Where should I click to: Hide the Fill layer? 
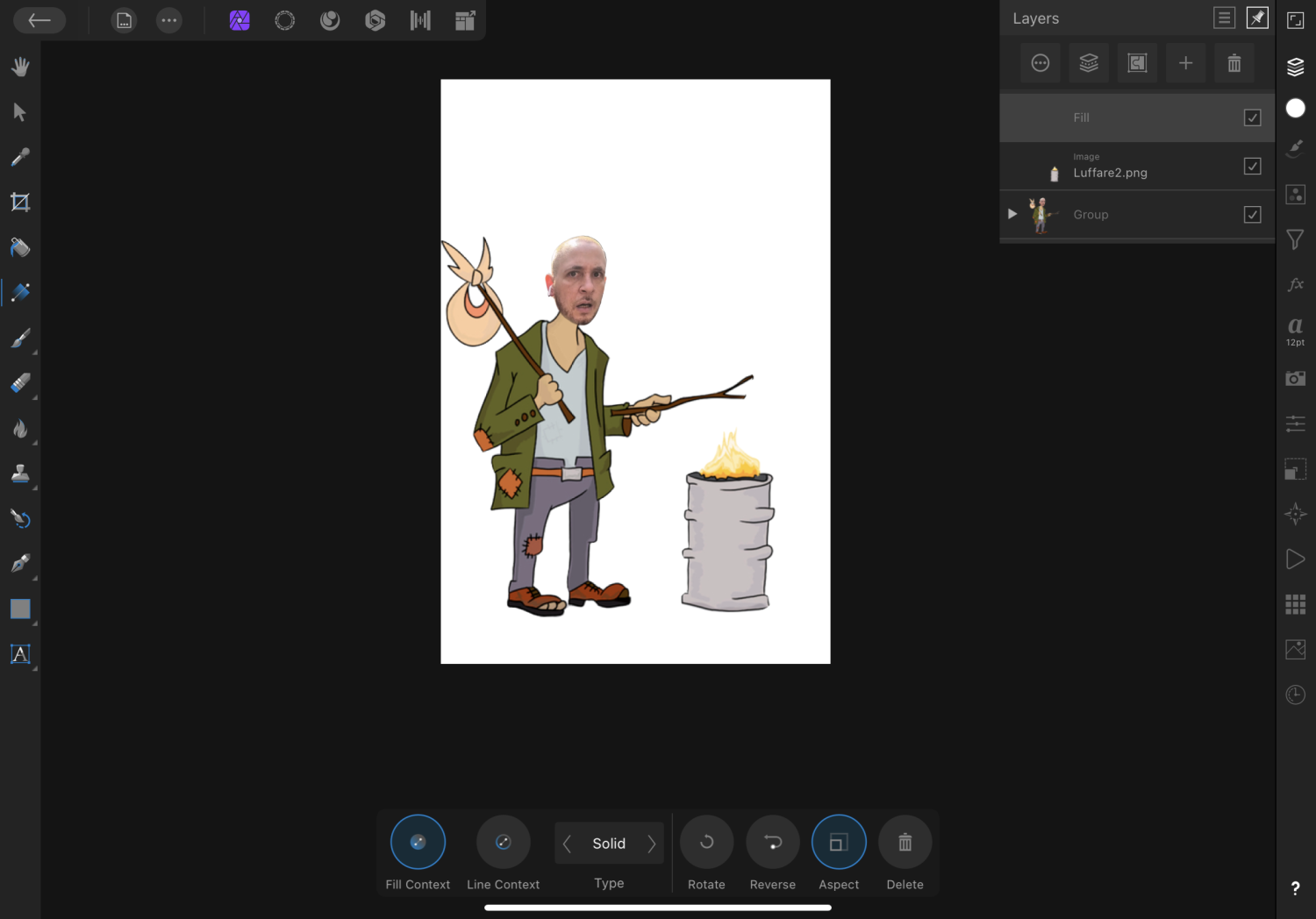[x=1252, y=118]
